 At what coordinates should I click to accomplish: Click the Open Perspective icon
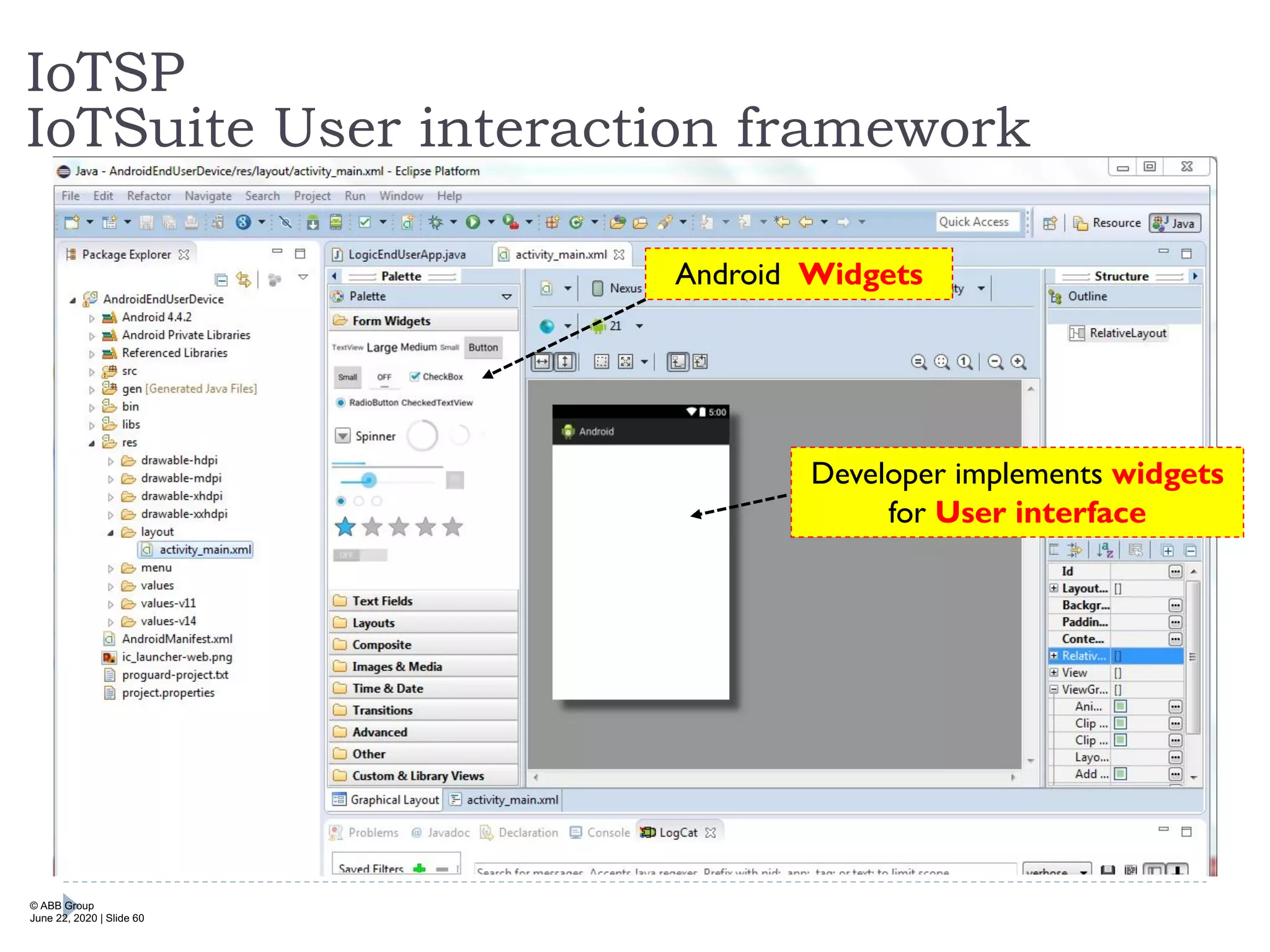(x=1050, y=223)
